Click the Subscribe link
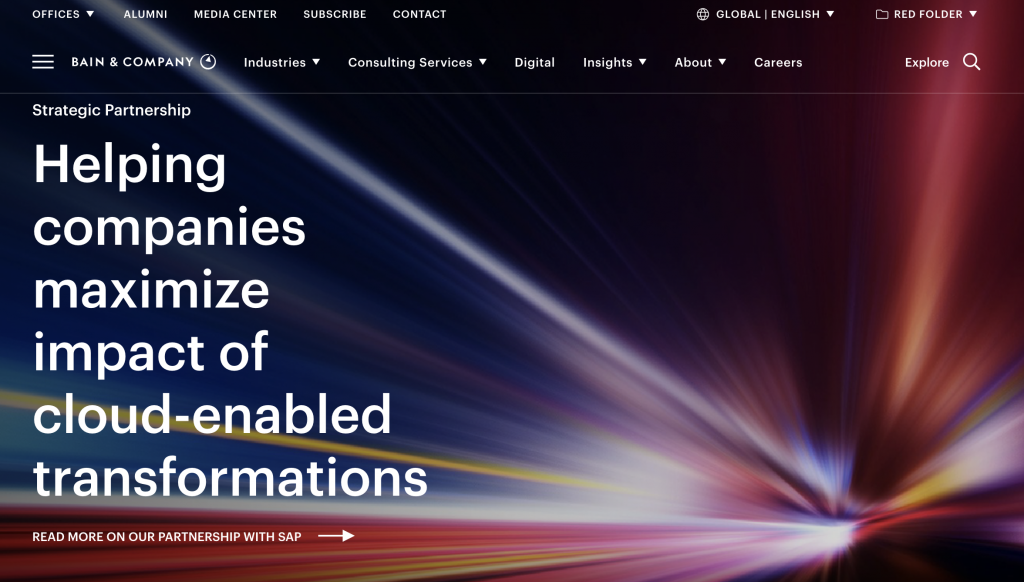This screenshot has height=582, width=1024. (335, 14)
